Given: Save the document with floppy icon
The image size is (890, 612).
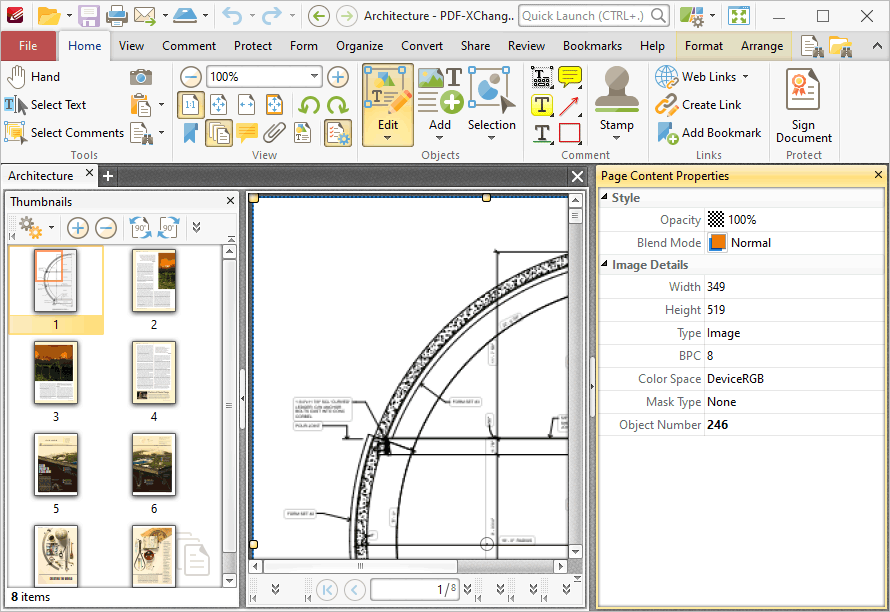Looking at the screenshot, I should pyautogui.click(x=89, y=16).
